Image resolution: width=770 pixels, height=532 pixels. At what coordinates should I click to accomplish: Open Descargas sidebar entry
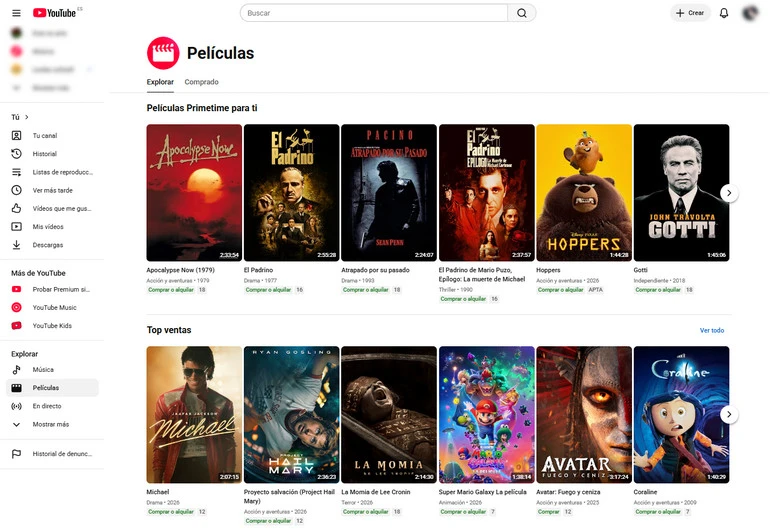[x=53, y=245]
